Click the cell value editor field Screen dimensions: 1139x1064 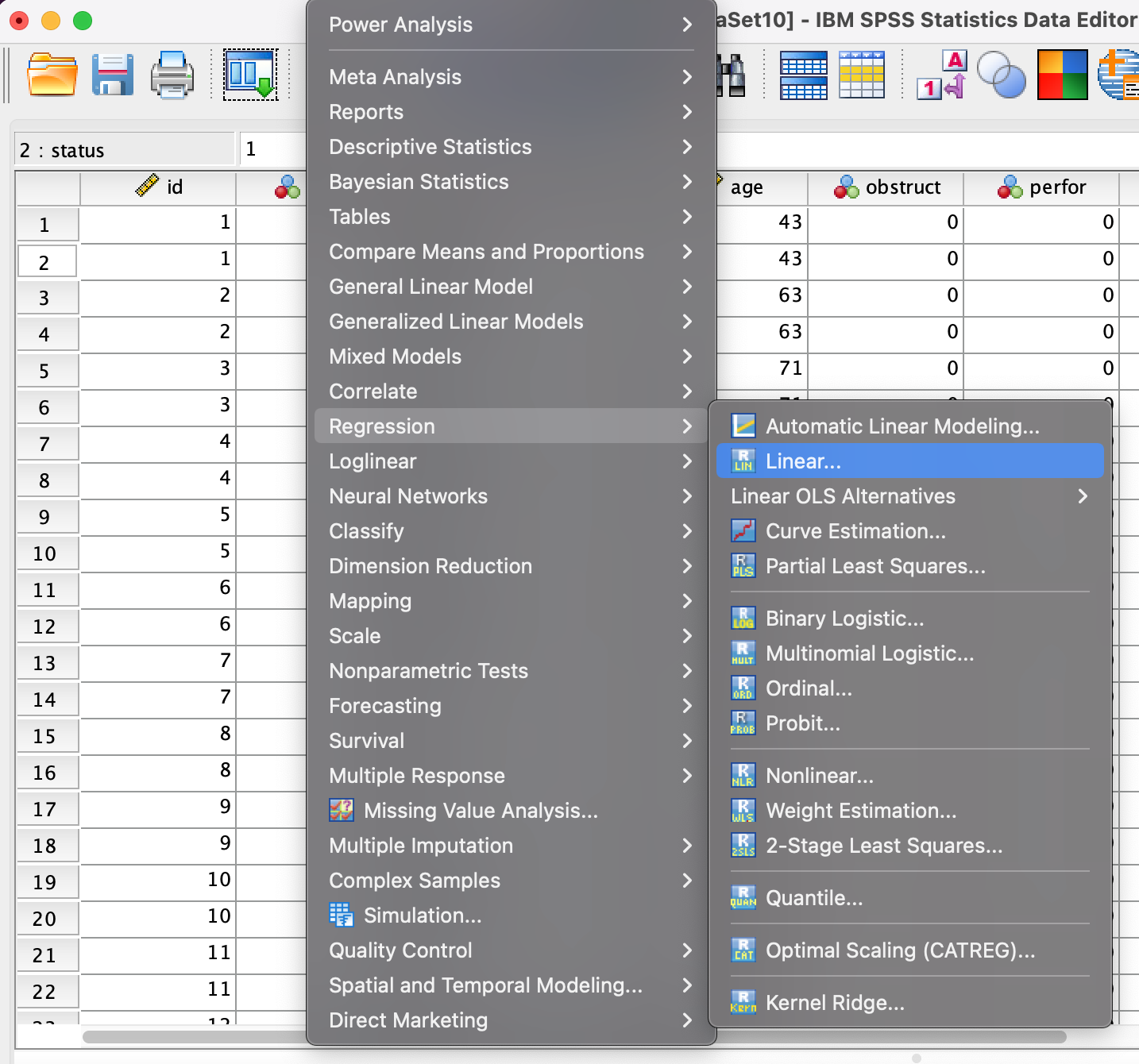tap(272, 149)
